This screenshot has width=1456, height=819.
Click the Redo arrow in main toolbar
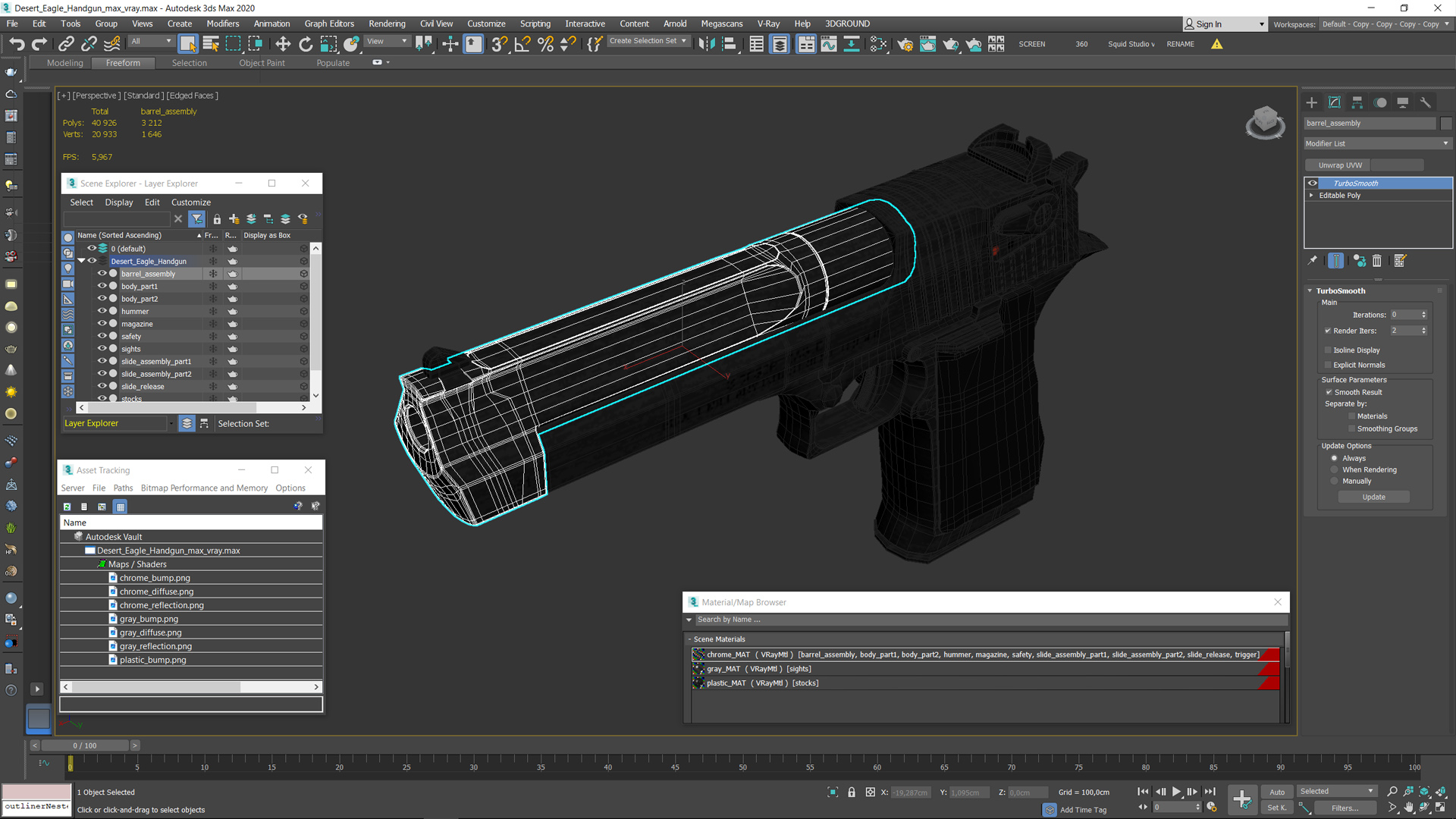39,44
